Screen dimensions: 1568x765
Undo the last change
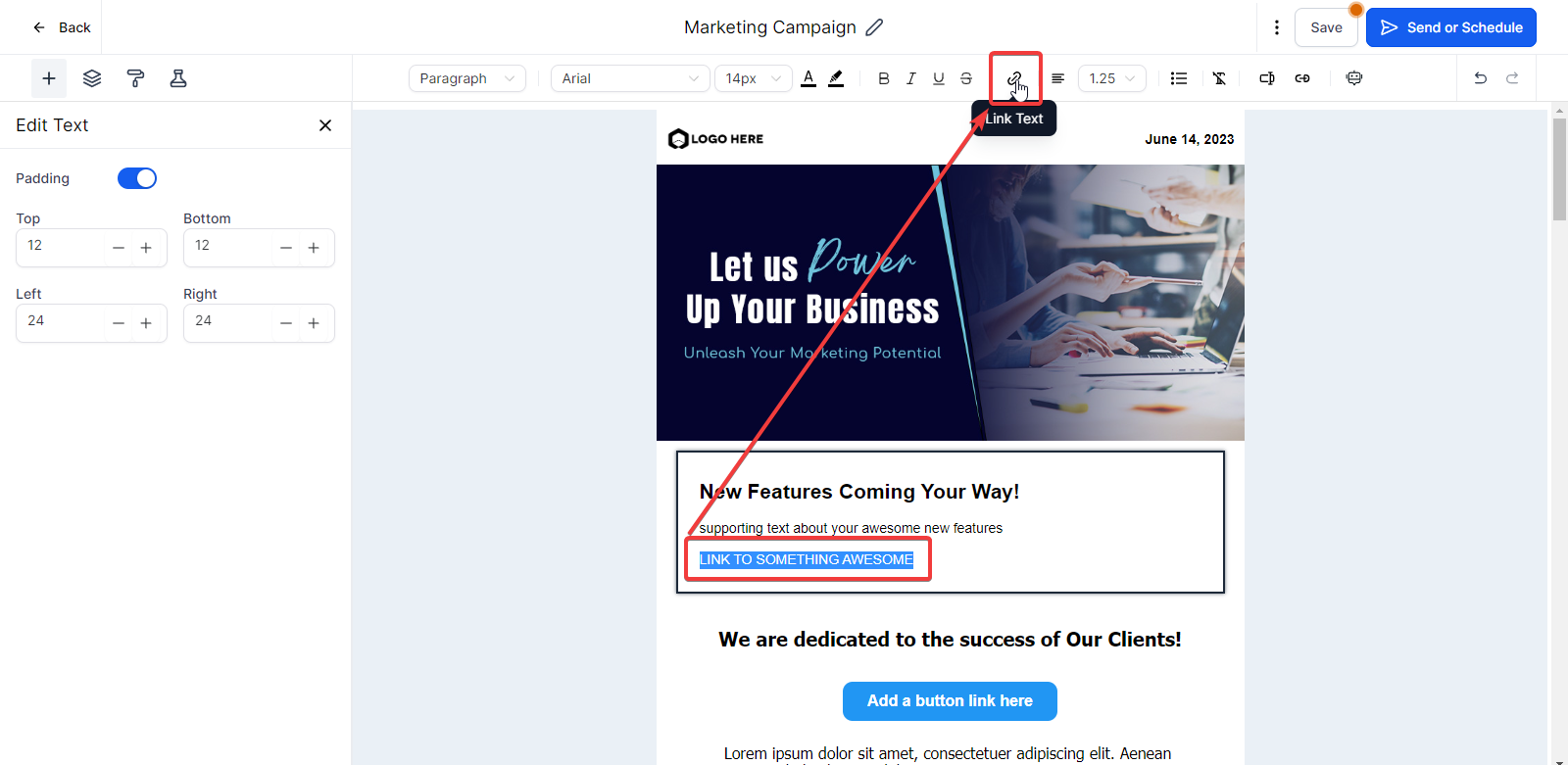click(1481, 78)
